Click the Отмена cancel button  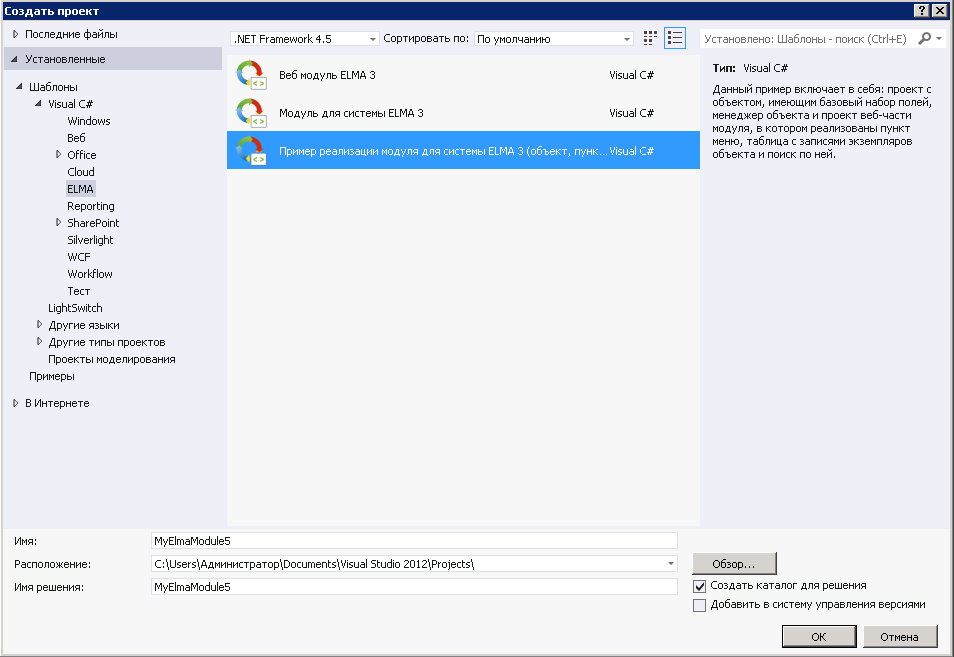(x=898, y=636)
